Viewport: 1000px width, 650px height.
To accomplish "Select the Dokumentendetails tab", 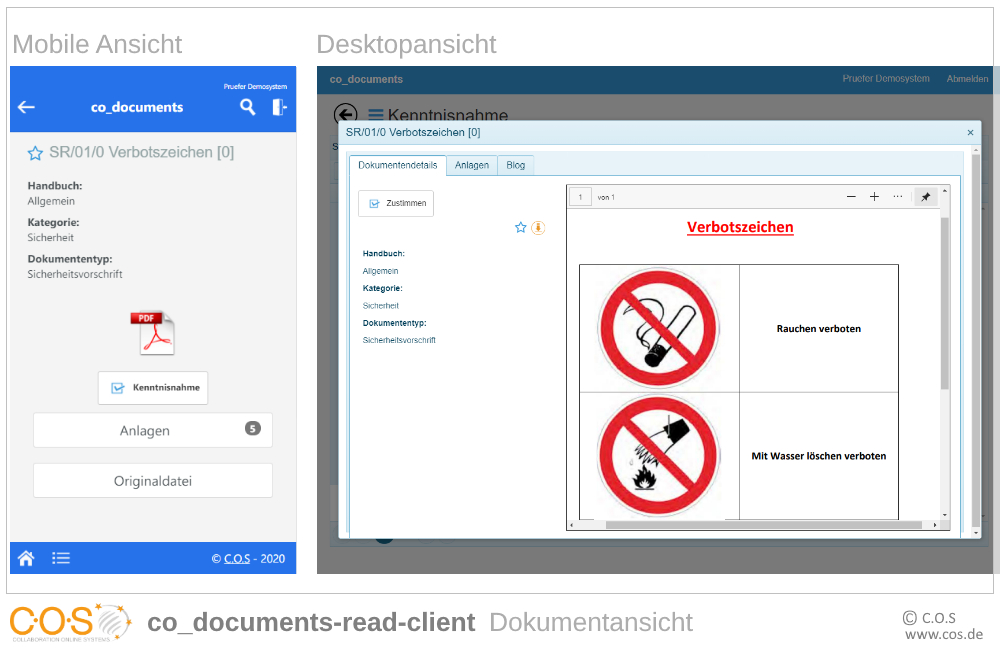I will 398,165.
